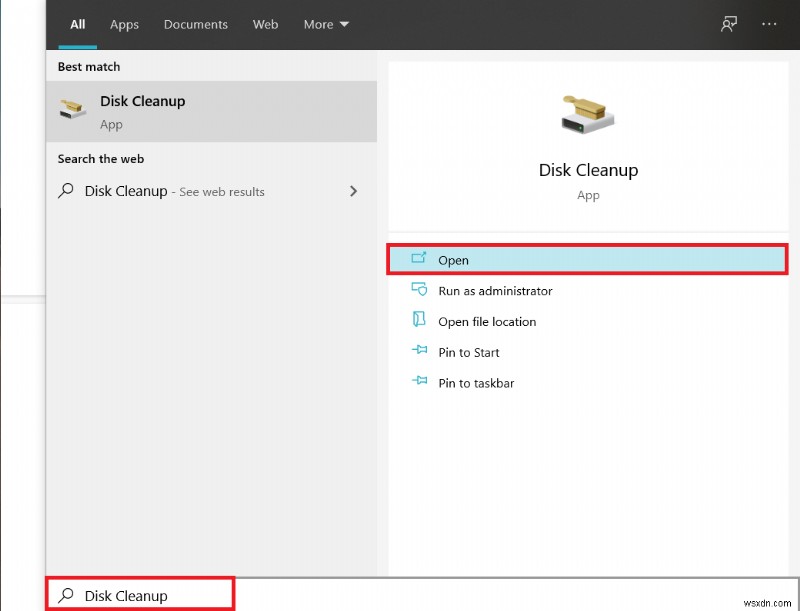The height and width of the screenshot is (611, 800).
Task: Select Run as administrator
Action: pyautogui.click(x=496, y=291)
